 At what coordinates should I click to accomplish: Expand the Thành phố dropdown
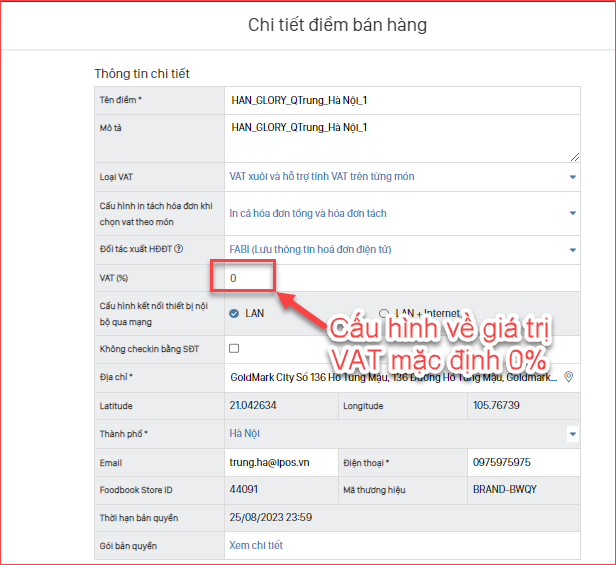(573, 434)
